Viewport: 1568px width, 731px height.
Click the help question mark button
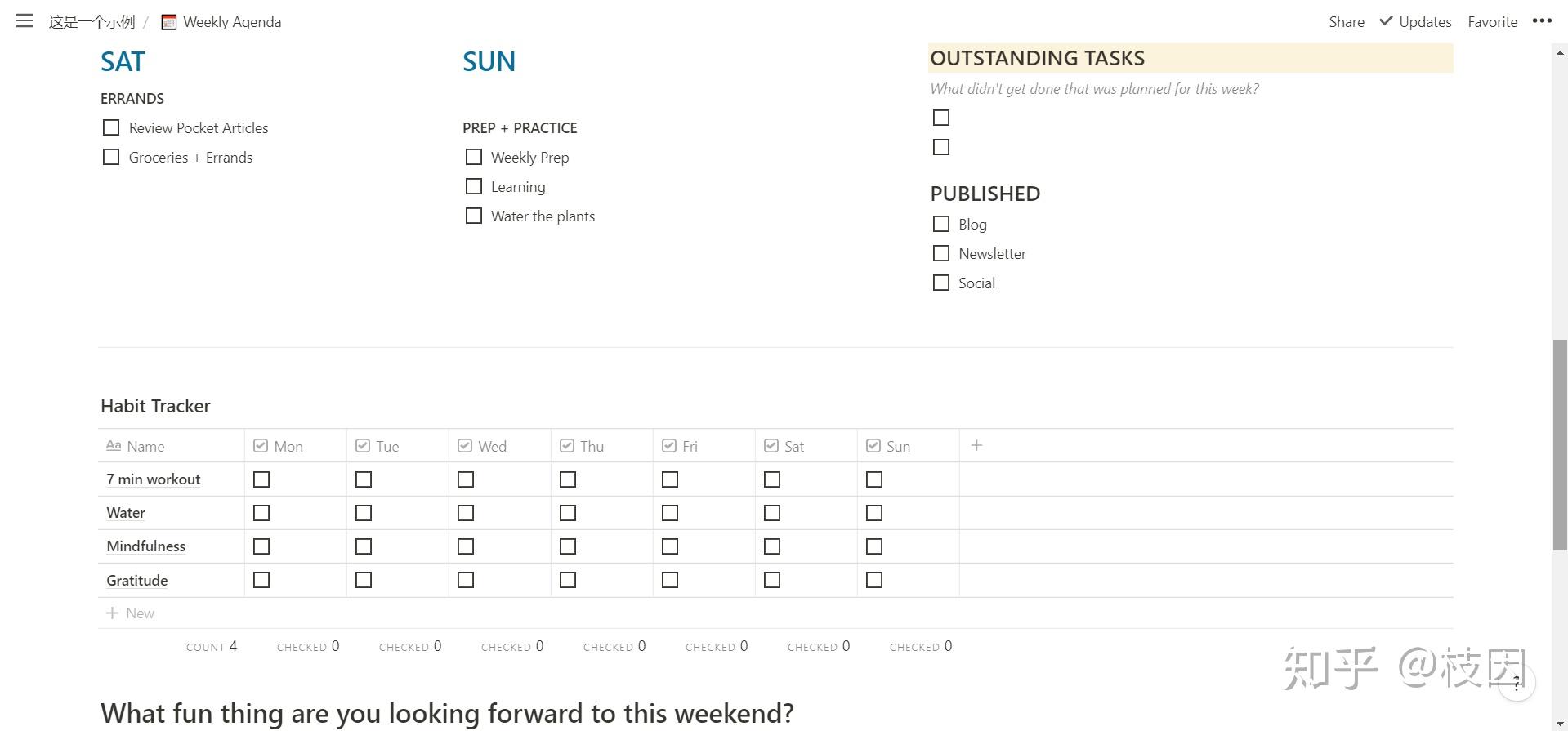tap(1517, 683)
